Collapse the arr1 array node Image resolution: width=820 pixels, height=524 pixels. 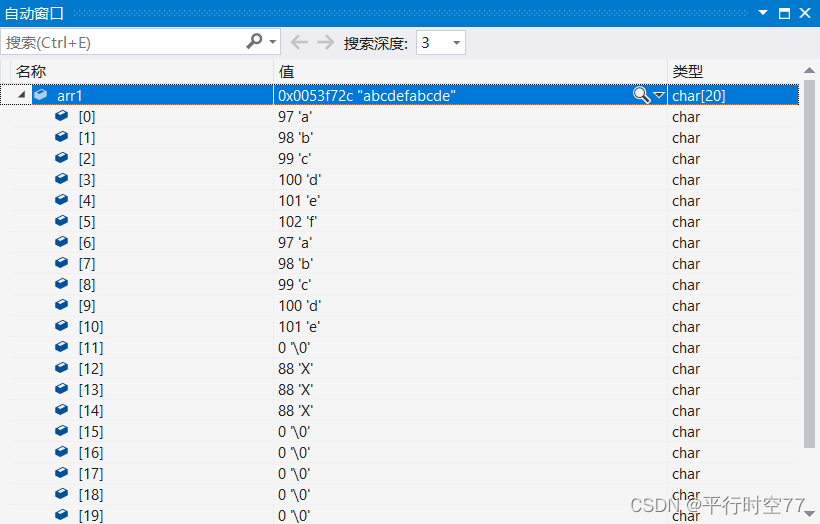pos(22,95)
